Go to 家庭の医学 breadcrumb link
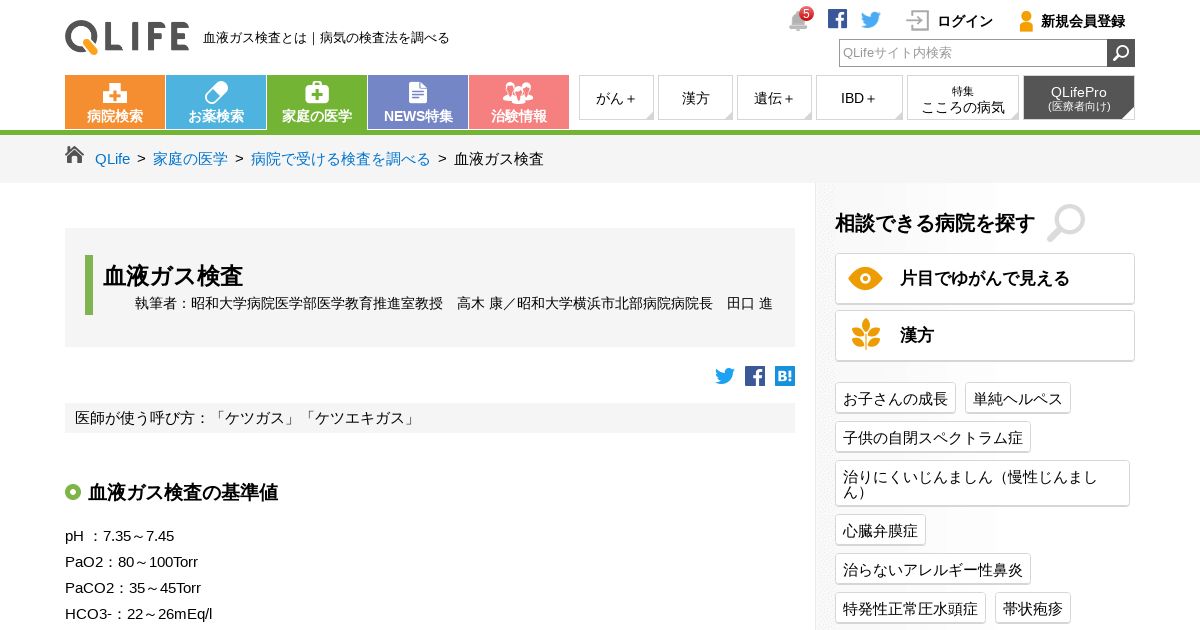Viewport: 1200px width, 630px height. pyautogui.click(x=190, y=159)
